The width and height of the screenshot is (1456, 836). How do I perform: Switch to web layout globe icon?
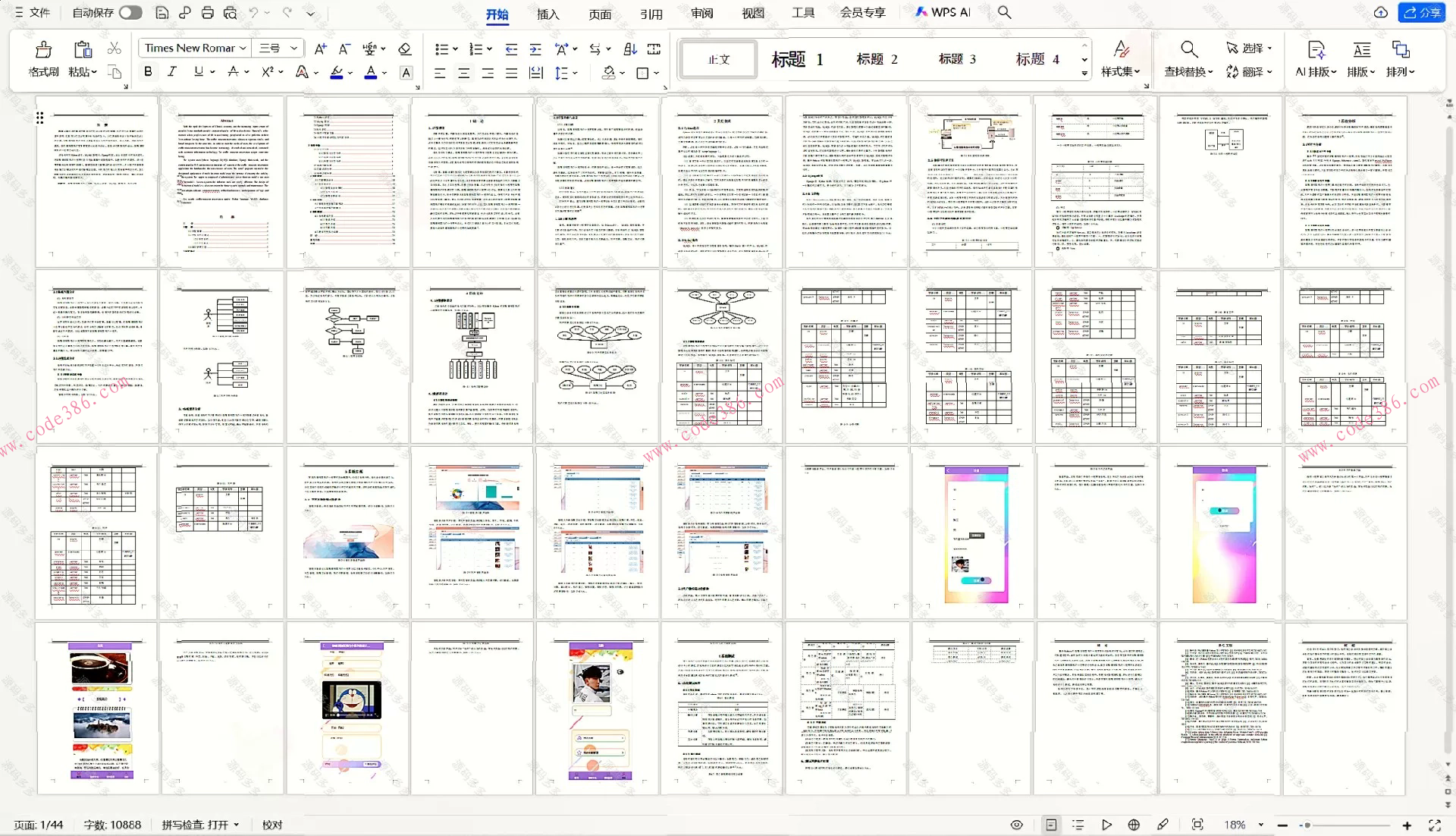[x=1134, y=825]
